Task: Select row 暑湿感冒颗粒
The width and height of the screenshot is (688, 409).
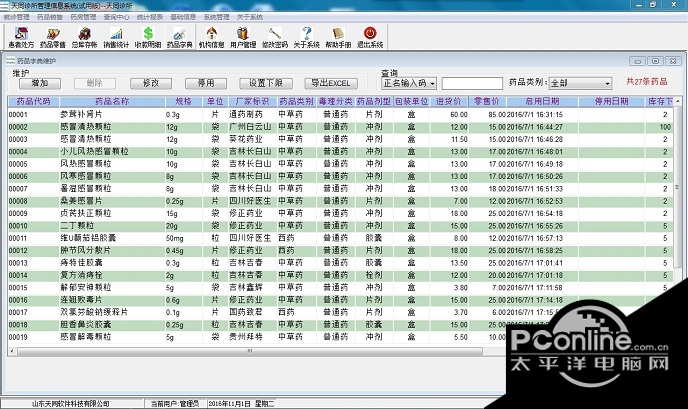Action: [340, 189]
